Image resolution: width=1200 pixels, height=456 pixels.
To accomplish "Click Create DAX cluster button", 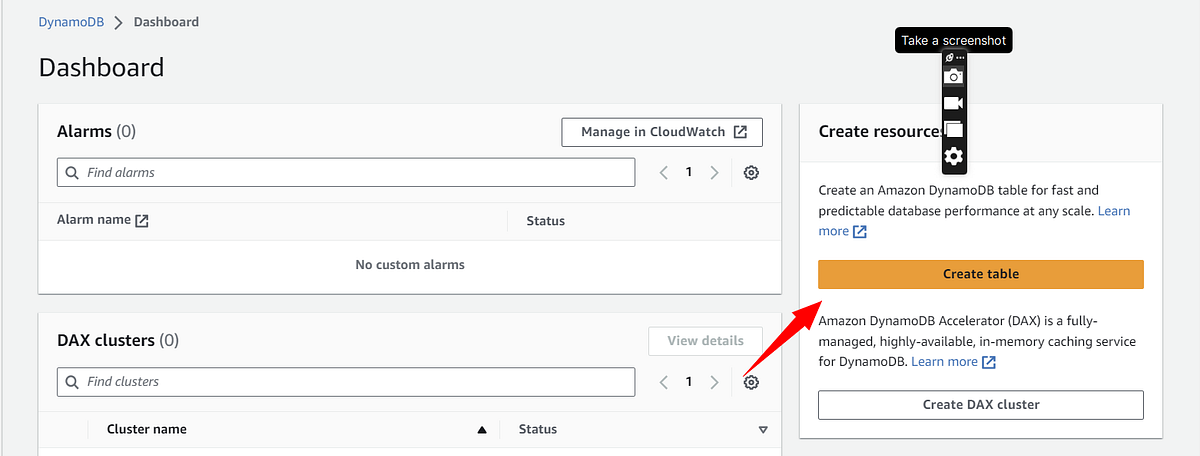I will coord(980,405).
